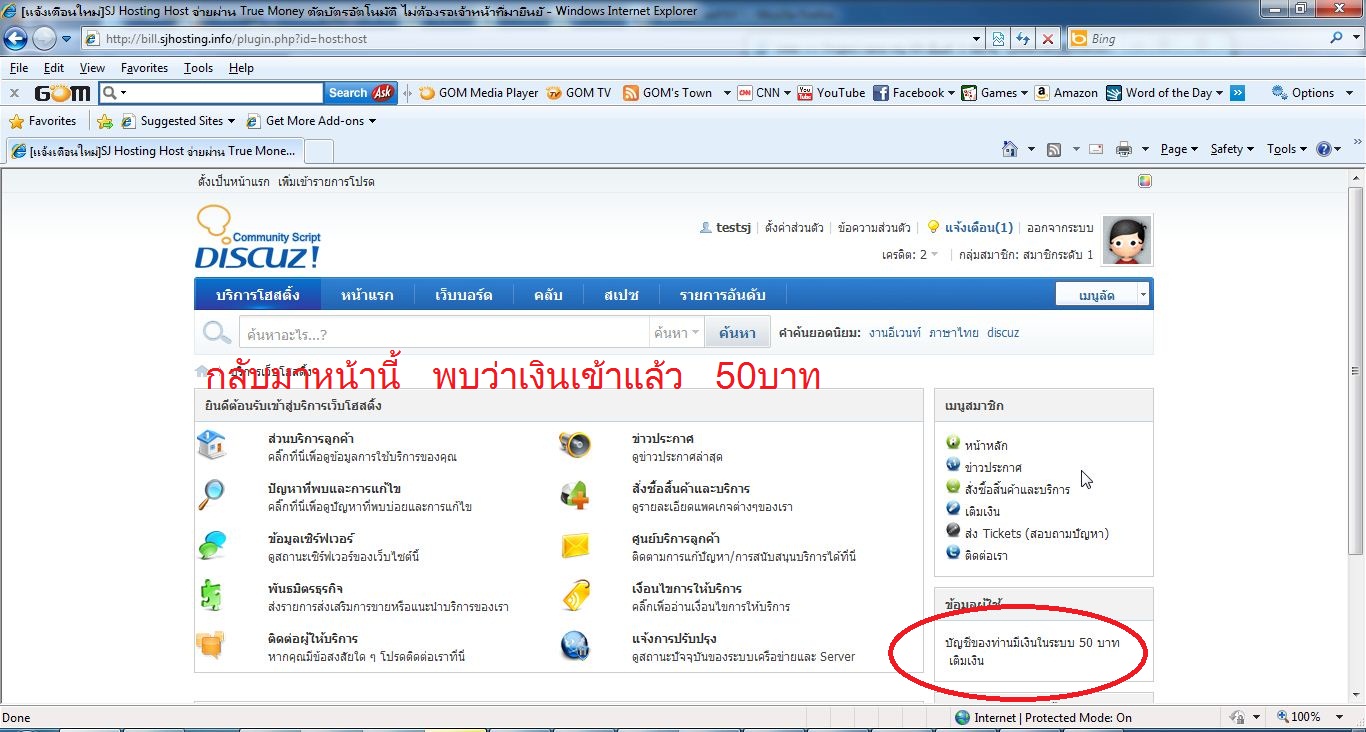Toggle the Compatibility View icon

[x=998, y=39]
